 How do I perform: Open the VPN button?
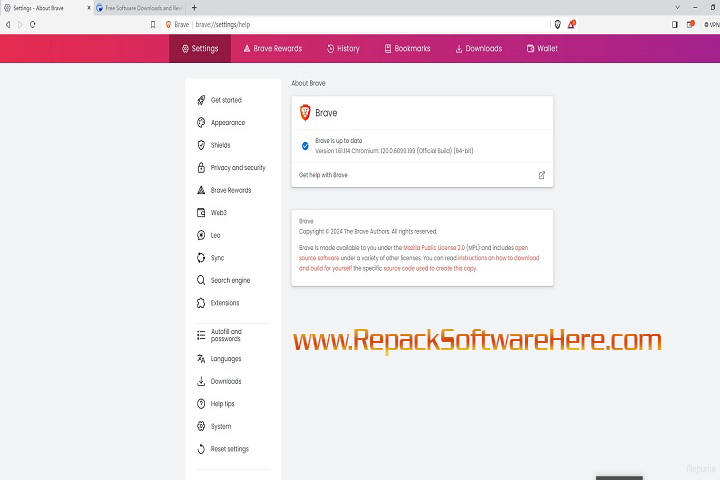tap(712, 24)
